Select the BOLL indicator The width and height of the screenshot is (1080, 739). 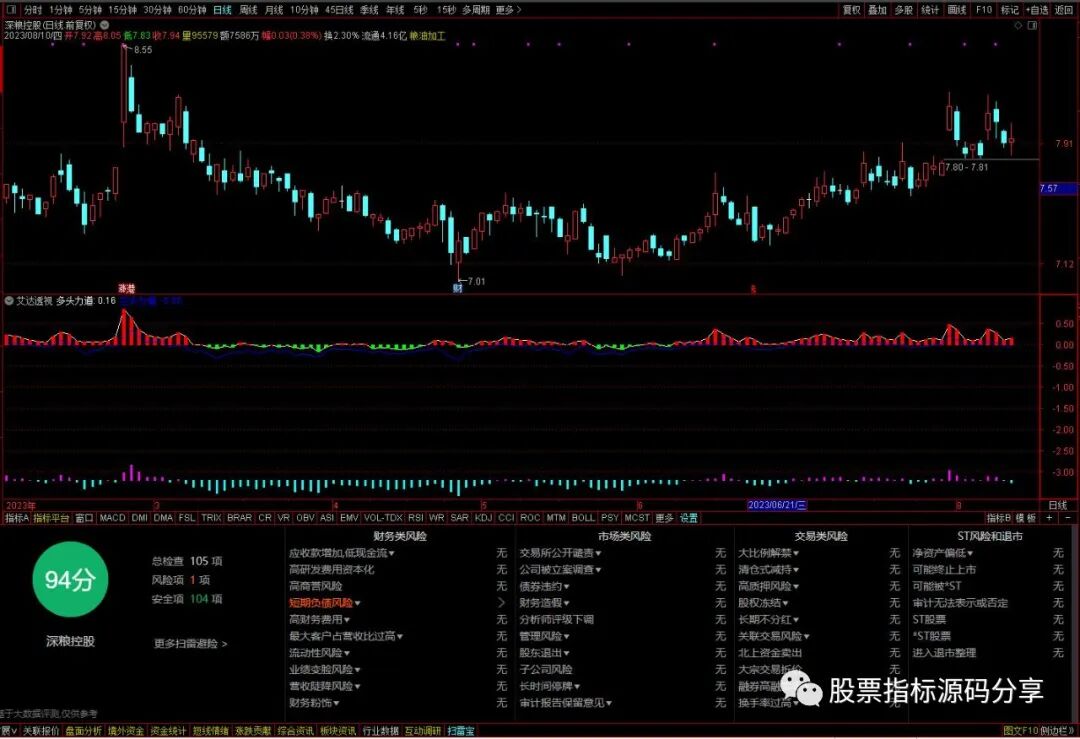[x=583, y=518]
